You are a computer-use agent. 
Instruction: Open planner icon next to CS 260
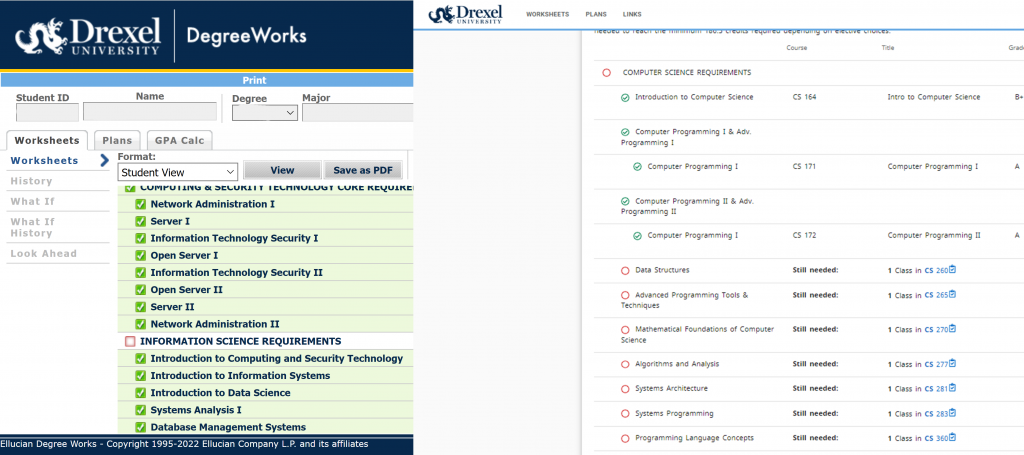952,270
